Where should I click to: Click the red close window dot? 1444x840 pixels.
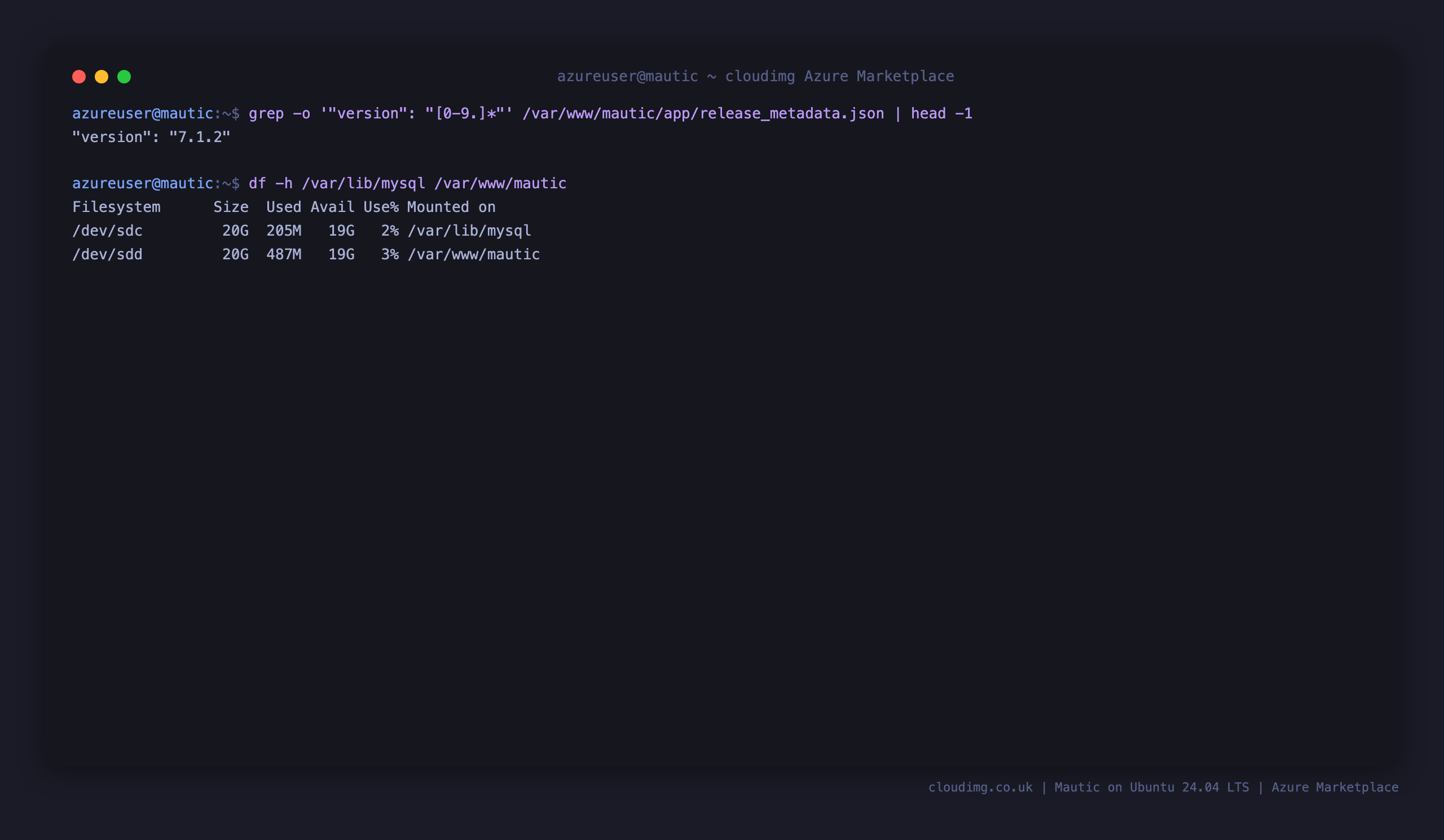pyautogui.click(x=79, y=77)
